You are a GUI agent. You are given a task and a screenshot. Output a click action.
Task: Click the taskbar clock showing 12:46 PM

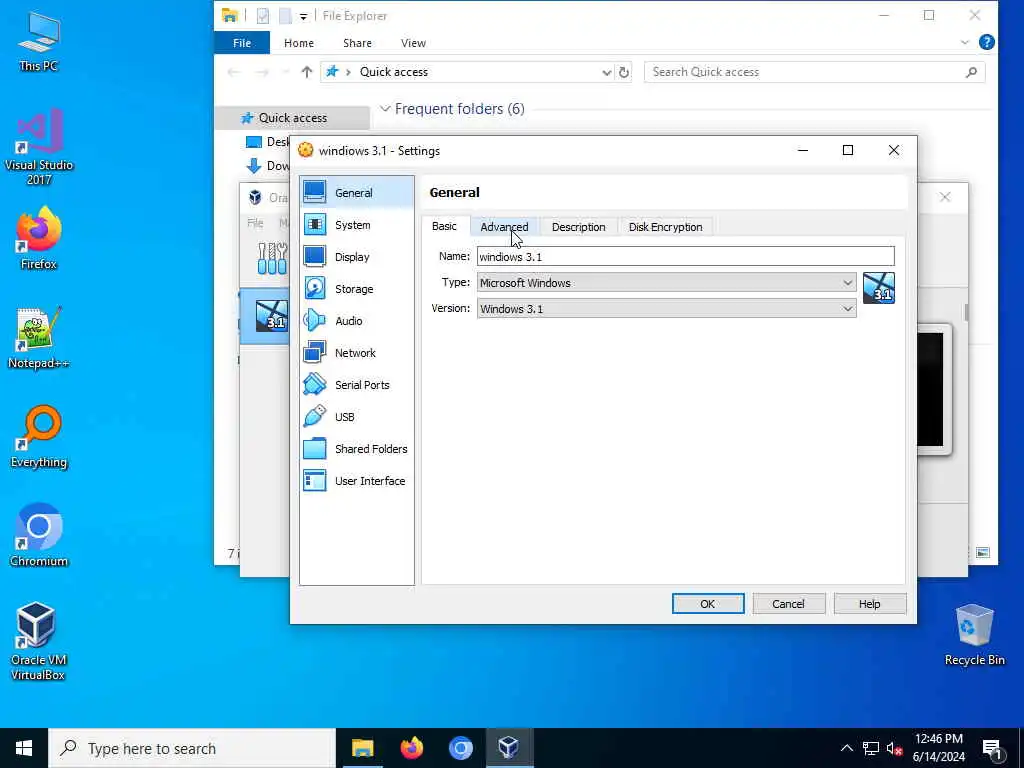coord(939,748)
